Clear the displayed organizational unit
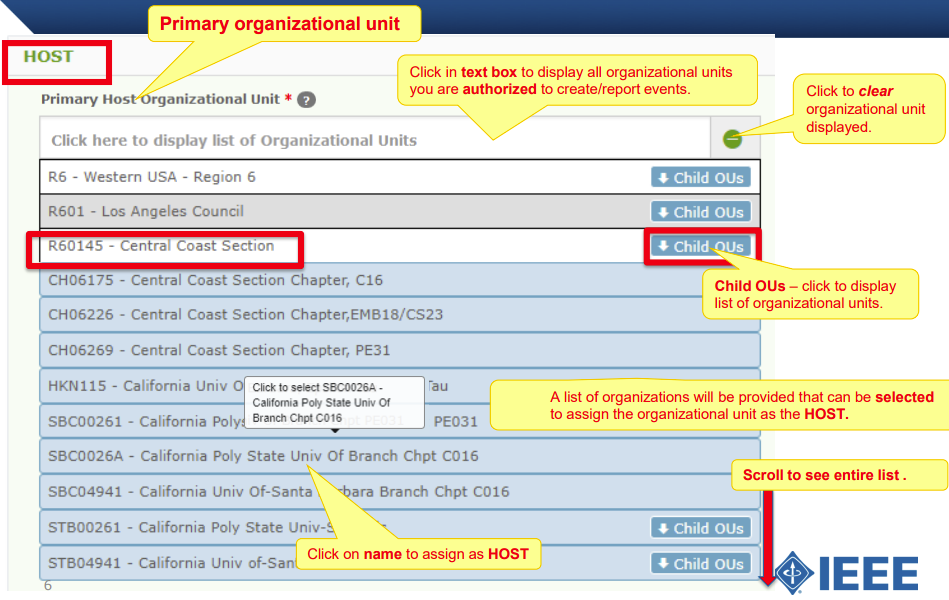The height and width of the screenshot is (600, 949). (733, 139)
